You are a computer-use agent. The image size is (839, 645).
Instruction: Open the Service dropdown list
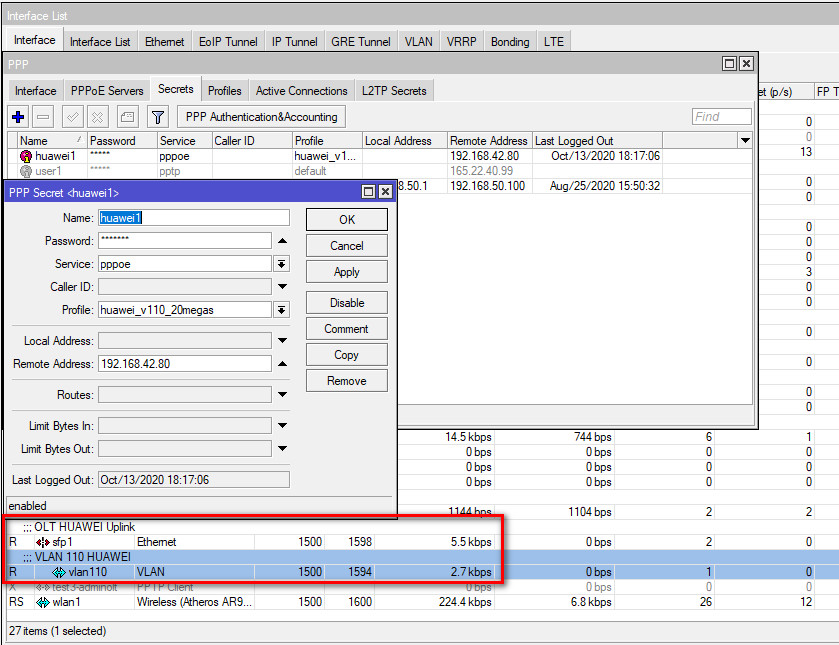click(x=282, y=264)
